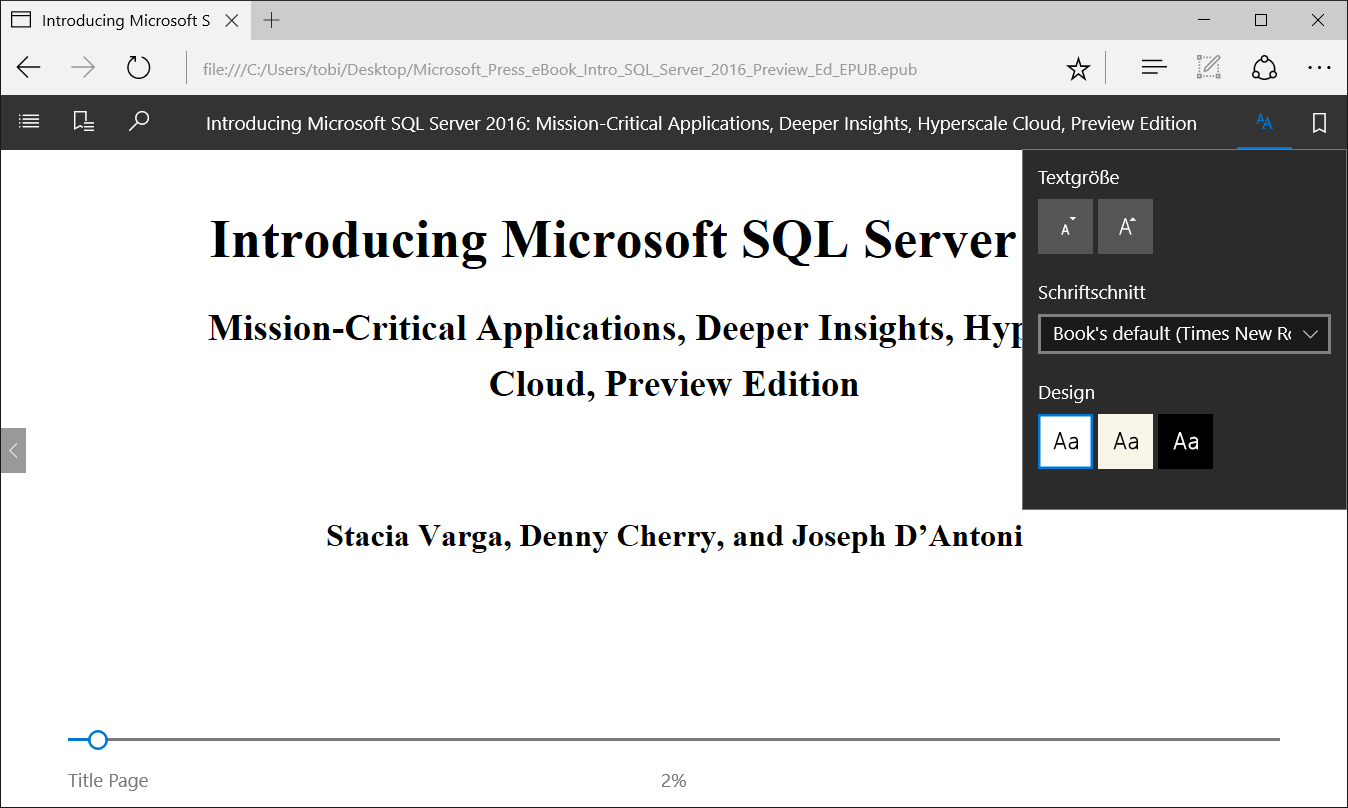Click the '2%' progress indicator
Image resolution: width=1348 pixels, height=808 pixels.
tap(674, 781)
